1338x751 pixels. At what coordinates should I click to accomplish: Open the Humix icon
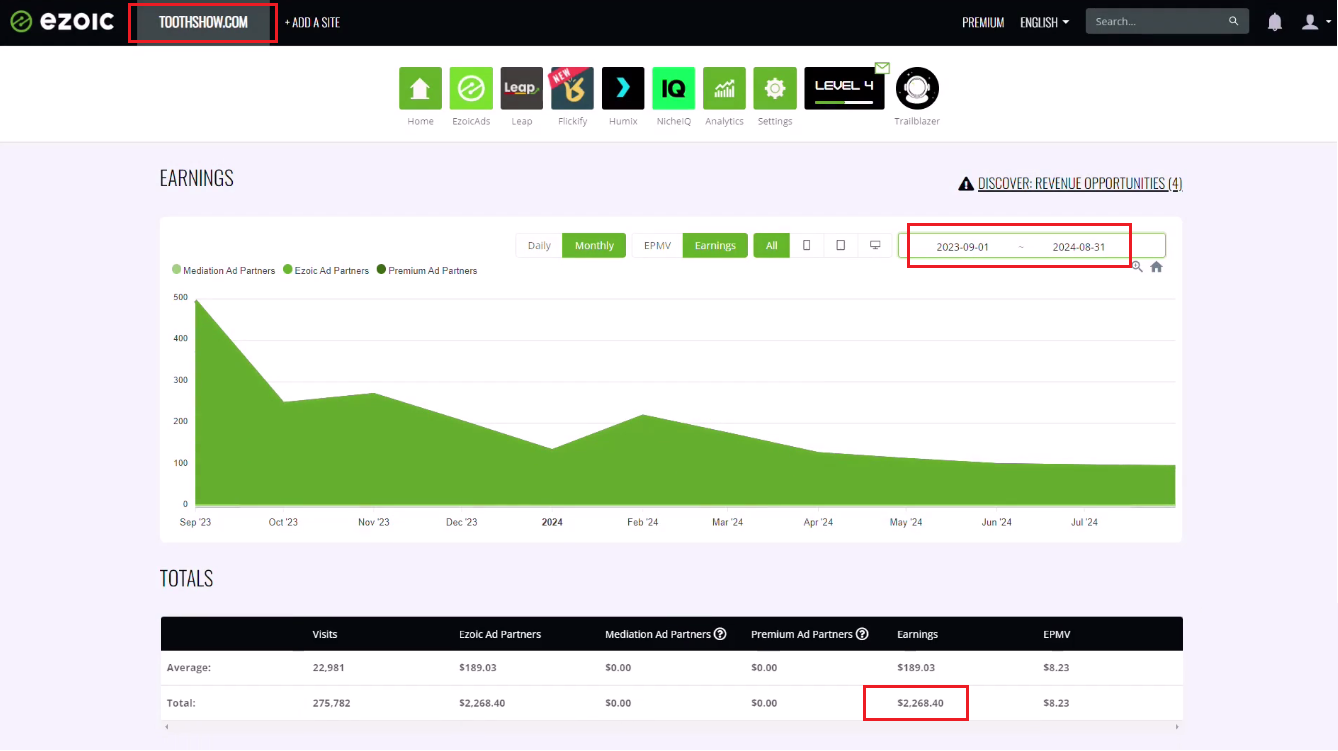click(623, 88)
